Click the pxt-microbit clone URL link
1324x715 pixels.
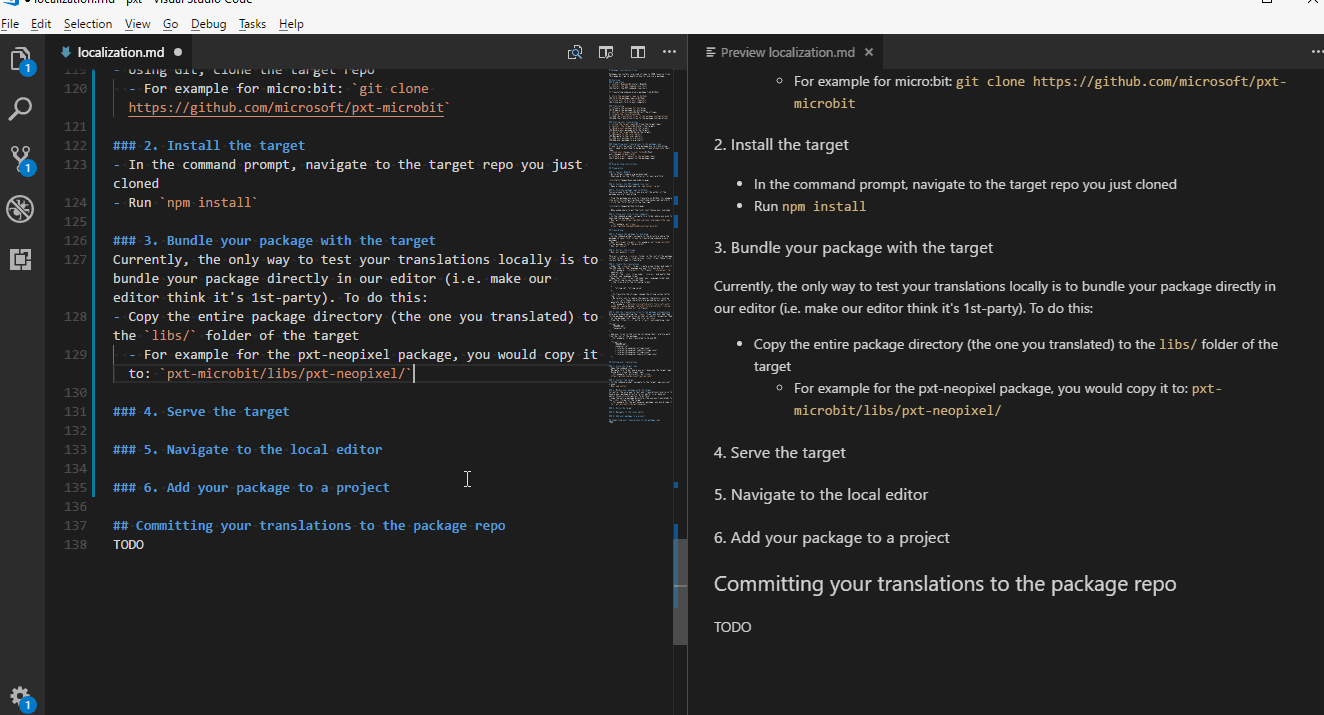287,107
